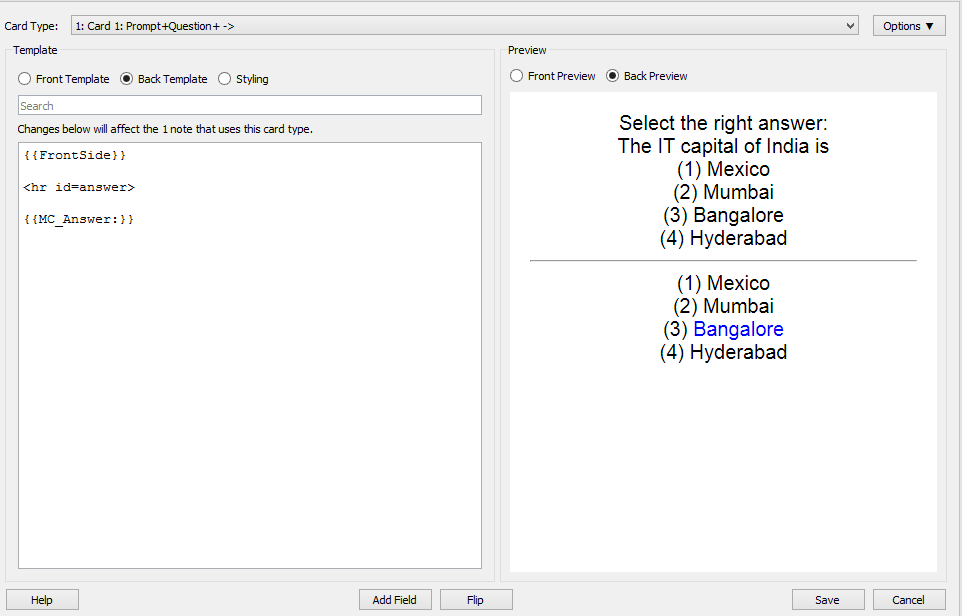Click the Add Field button
The height and width of the screenshot is (616, 962).
[x=394, y=600]
